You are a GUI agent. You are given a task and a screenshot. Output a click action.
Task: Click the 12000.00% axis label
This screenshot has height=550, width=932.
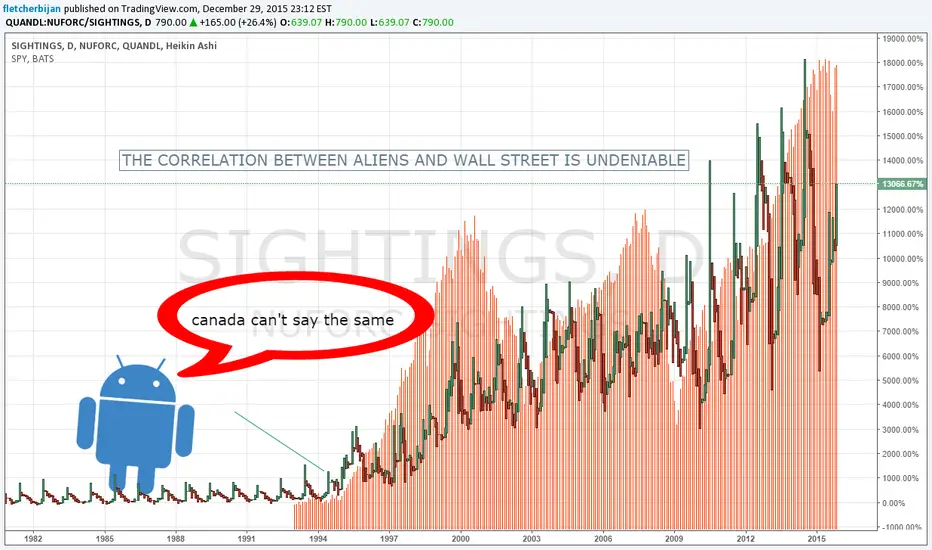coord(902,209)
